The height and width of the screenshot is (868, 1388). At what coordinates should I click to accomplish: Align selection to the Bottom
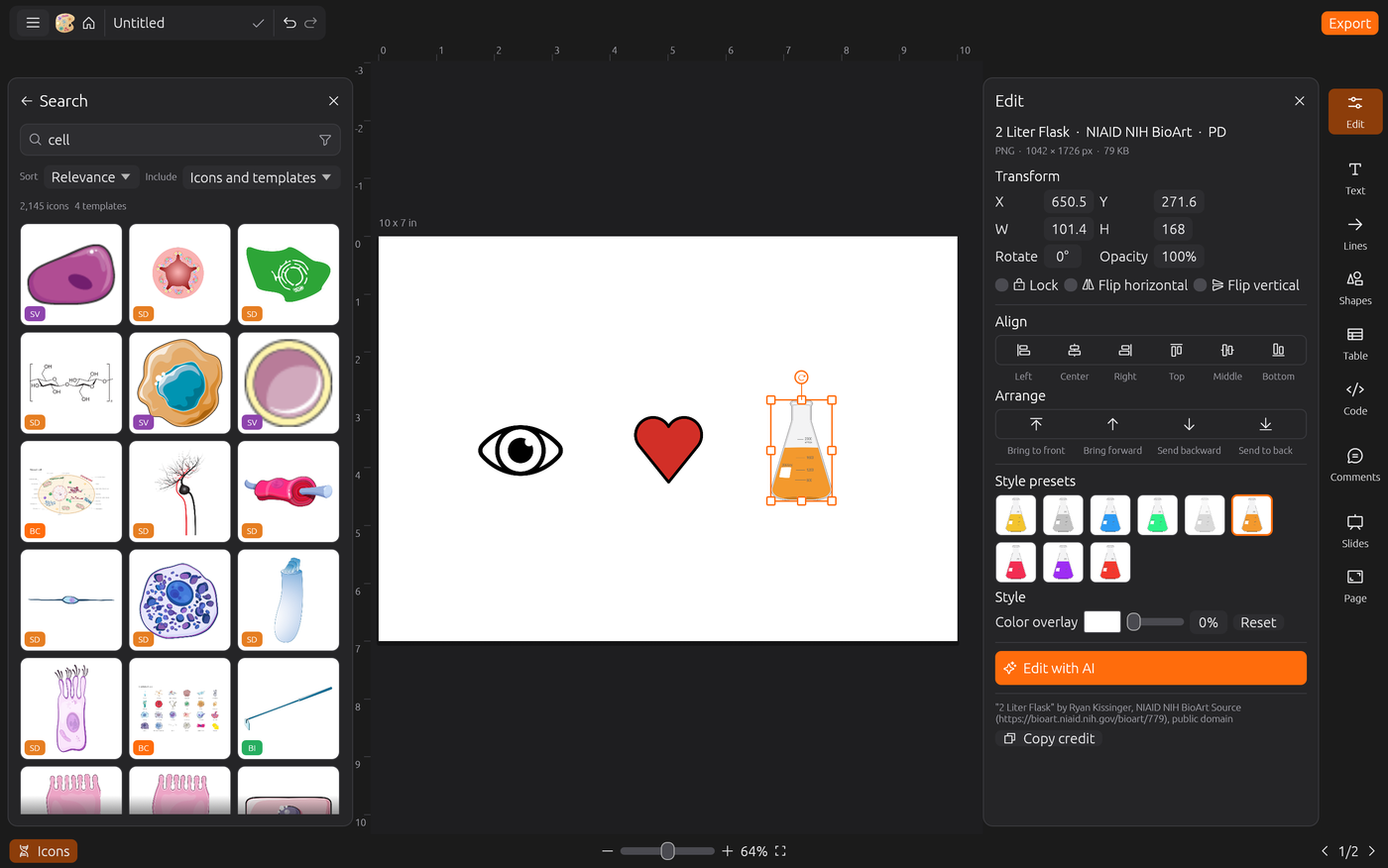point(1278,350)
